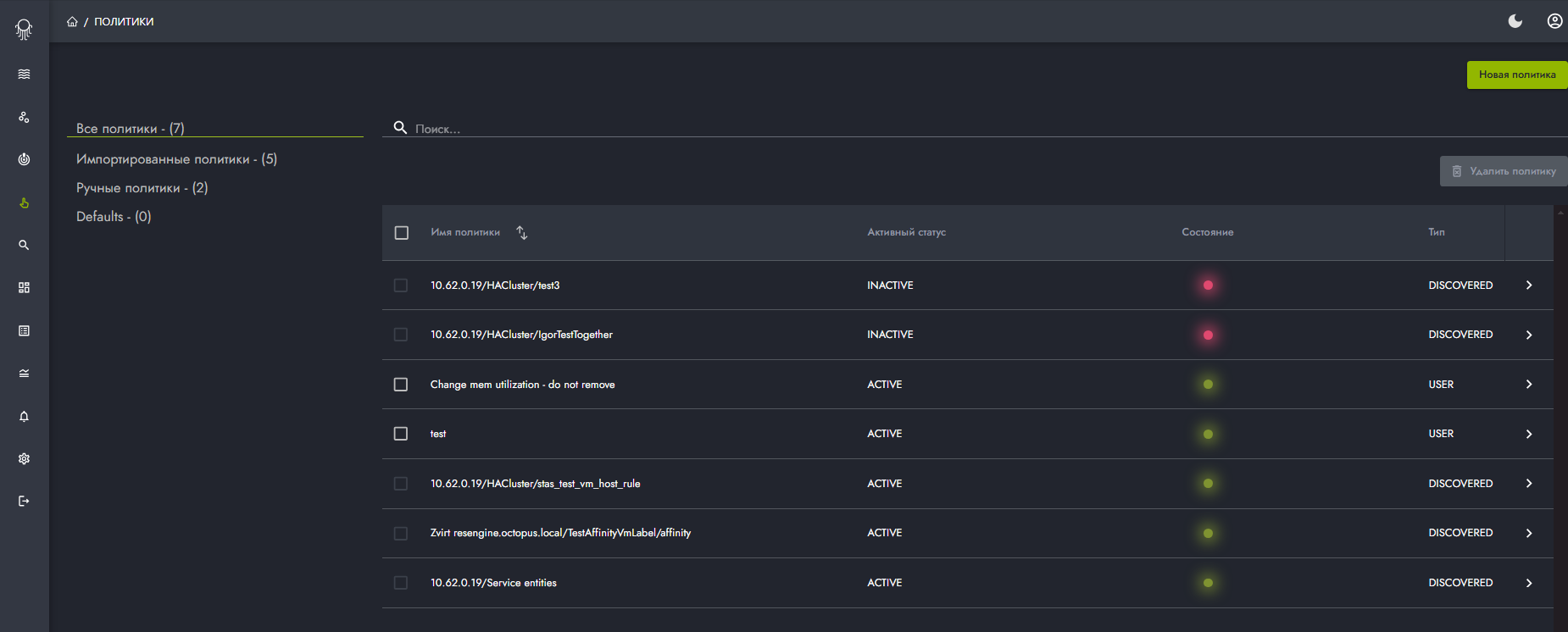The height and width of the screenshot is (632, 1568).
Task: Check the box for the test policy
Action: click(x=401, y=434)
